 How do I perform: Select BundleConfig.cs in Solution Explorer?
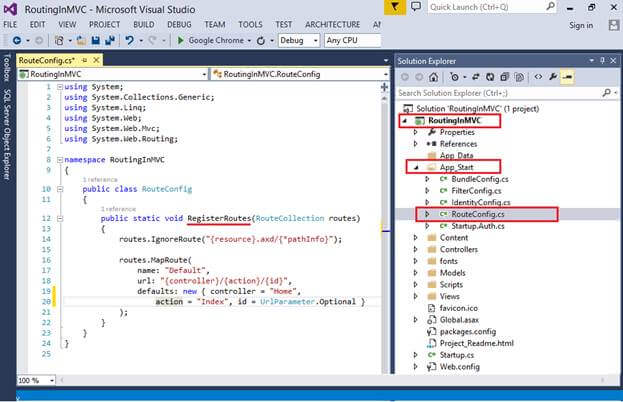tap(480, 179)
